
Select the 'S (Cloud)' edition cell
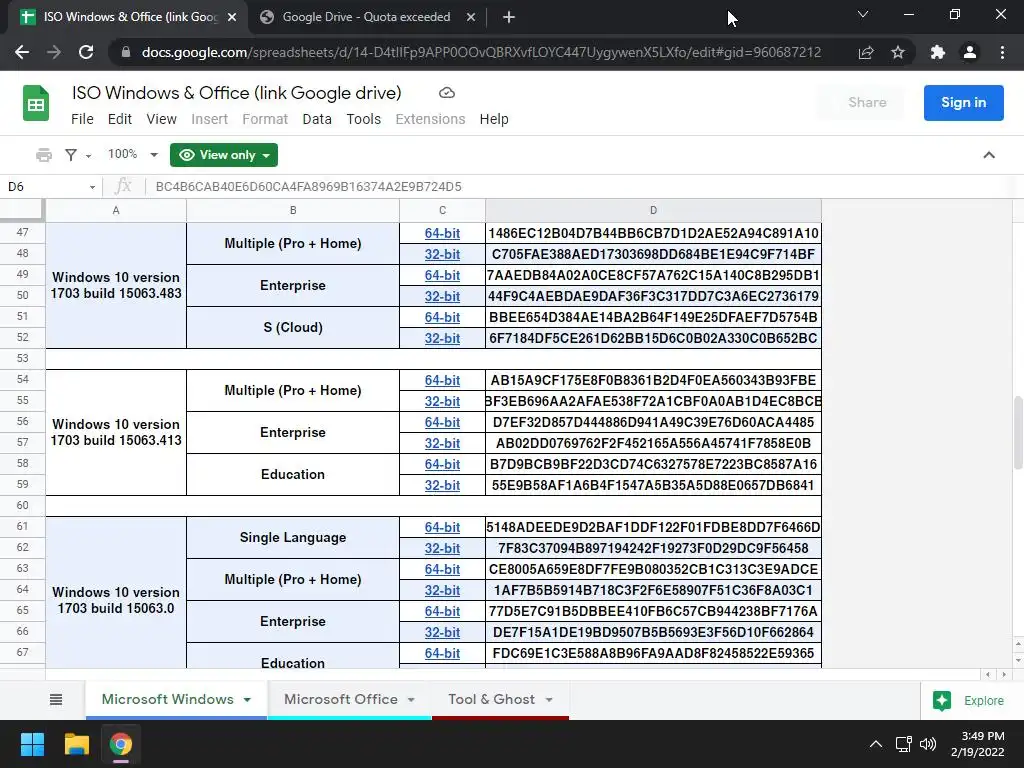(x=293, y=327)
